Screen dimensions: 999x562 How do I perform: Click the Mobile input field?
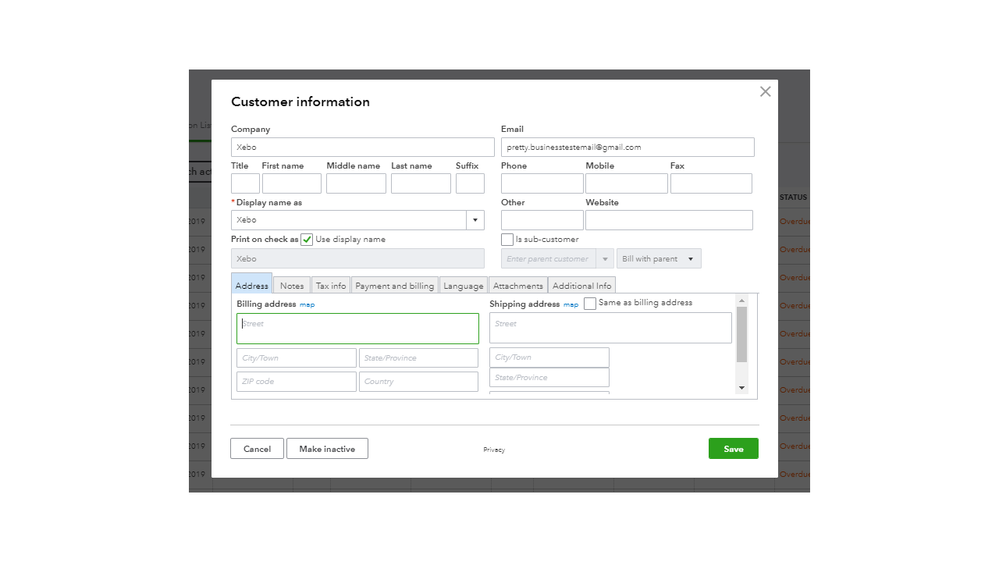pos(626,184)
